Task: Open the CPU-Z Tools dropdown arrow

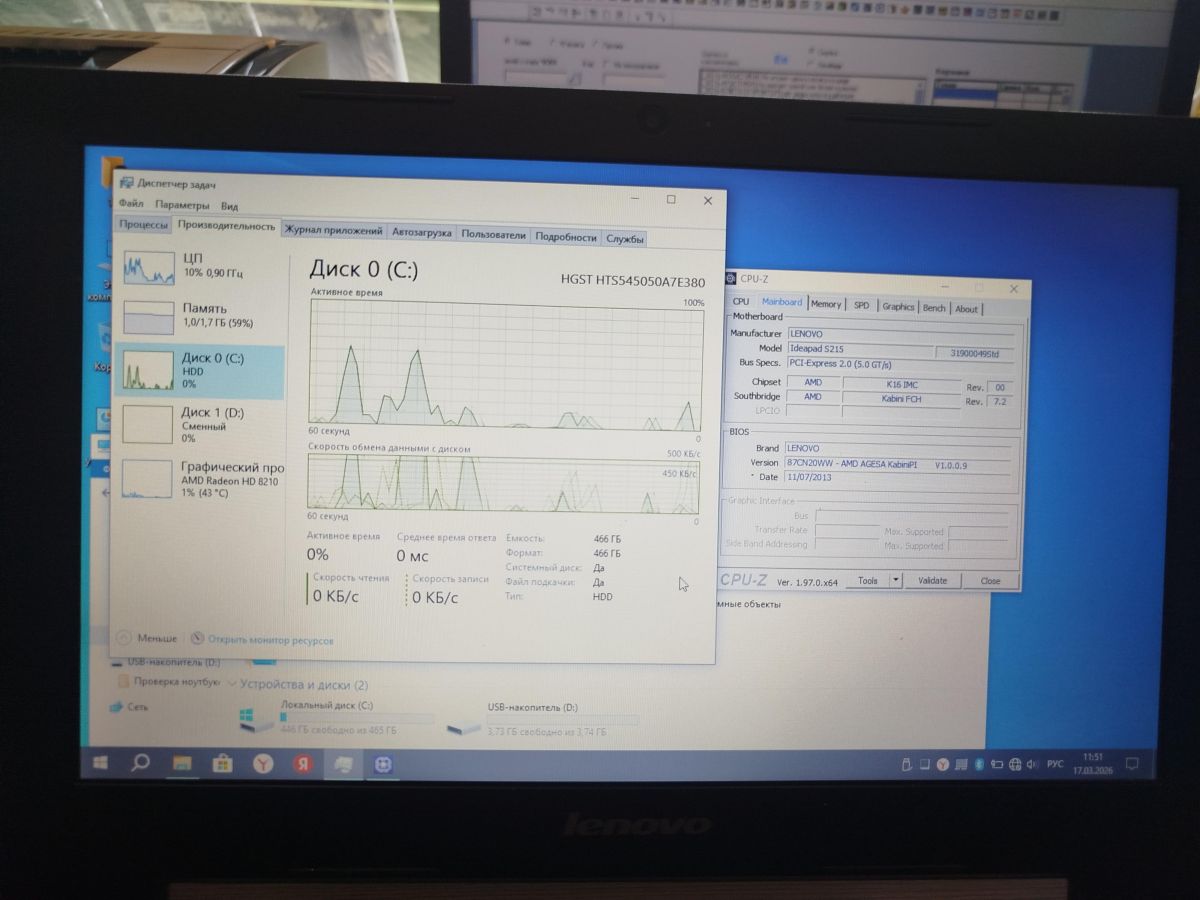Action: pos(895,581)
